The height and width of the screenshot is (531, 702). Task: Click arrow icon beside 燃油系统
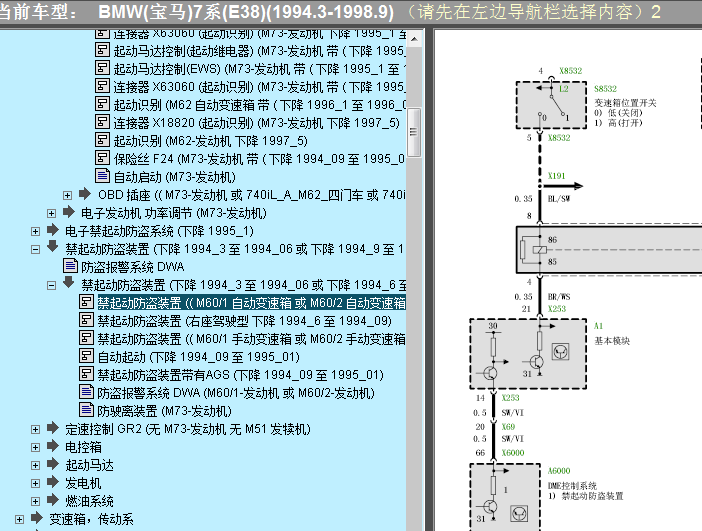coord(53,500)
